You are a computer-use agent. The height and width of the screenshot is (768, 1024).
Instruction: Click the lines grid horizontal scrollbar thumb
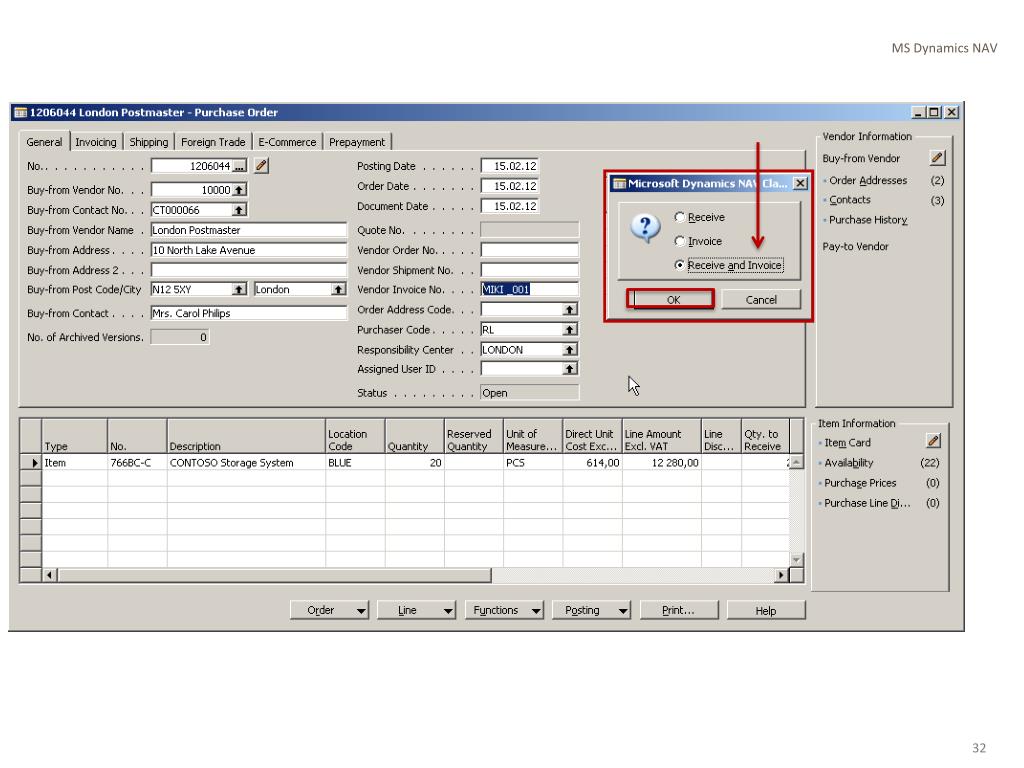tap(274, 575)
